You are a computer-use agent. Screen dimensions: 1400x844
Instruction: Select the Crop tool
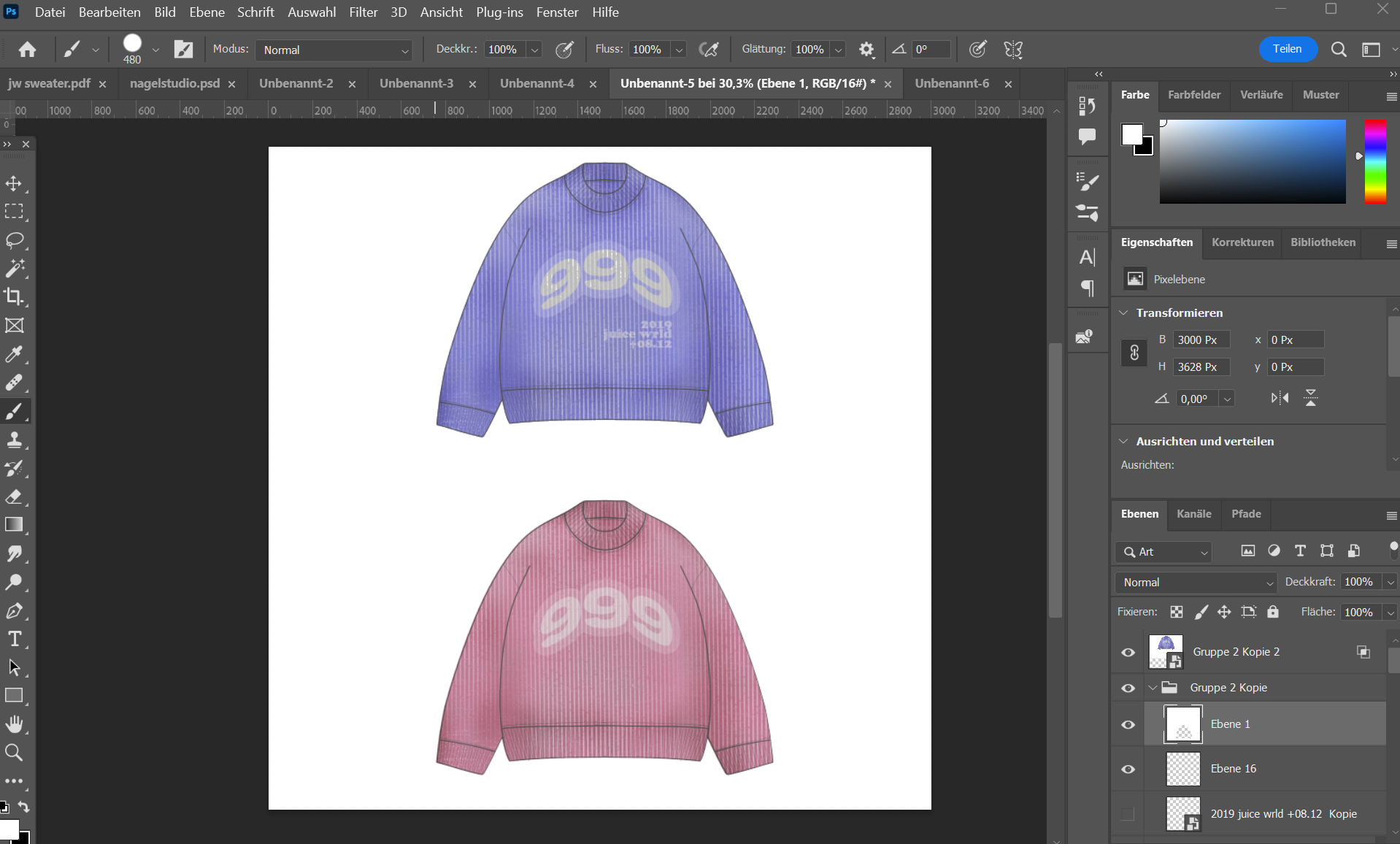14,296
